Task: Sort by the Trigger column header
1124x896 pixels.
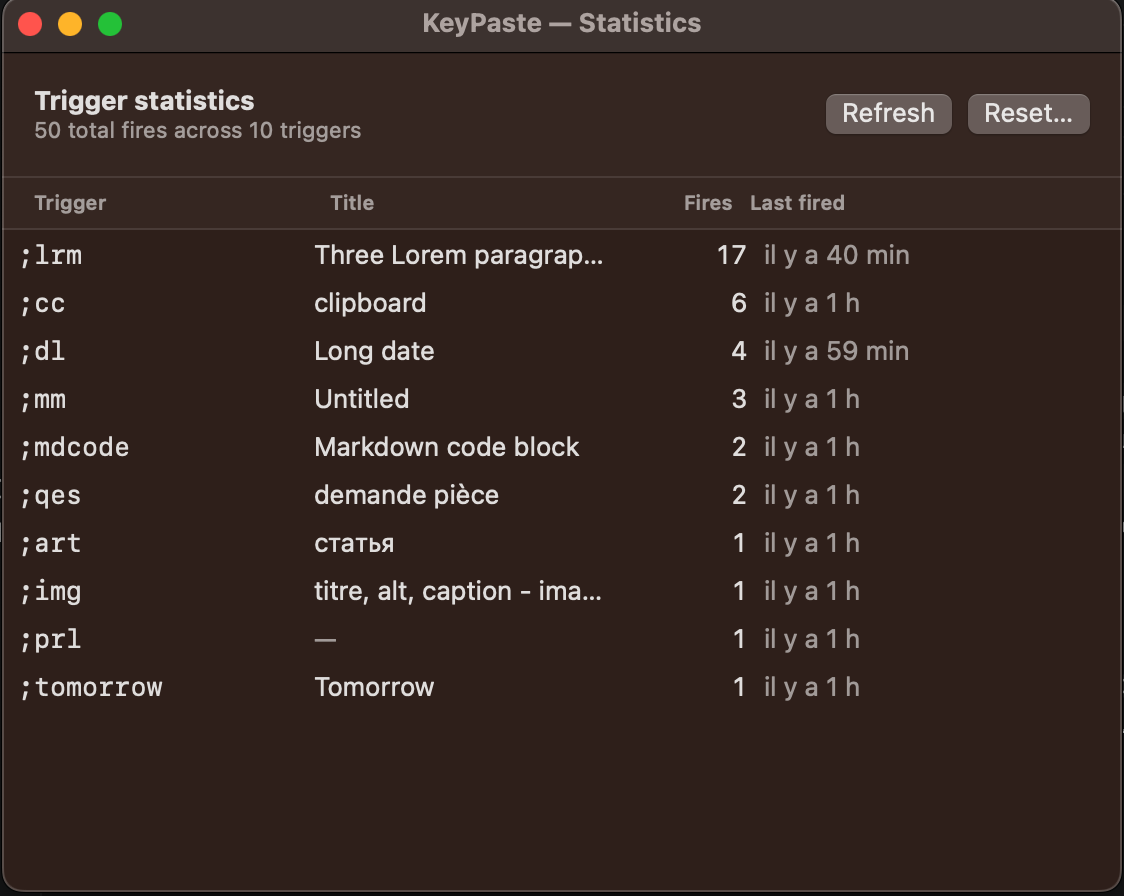Action: click(x=70, y=203)
